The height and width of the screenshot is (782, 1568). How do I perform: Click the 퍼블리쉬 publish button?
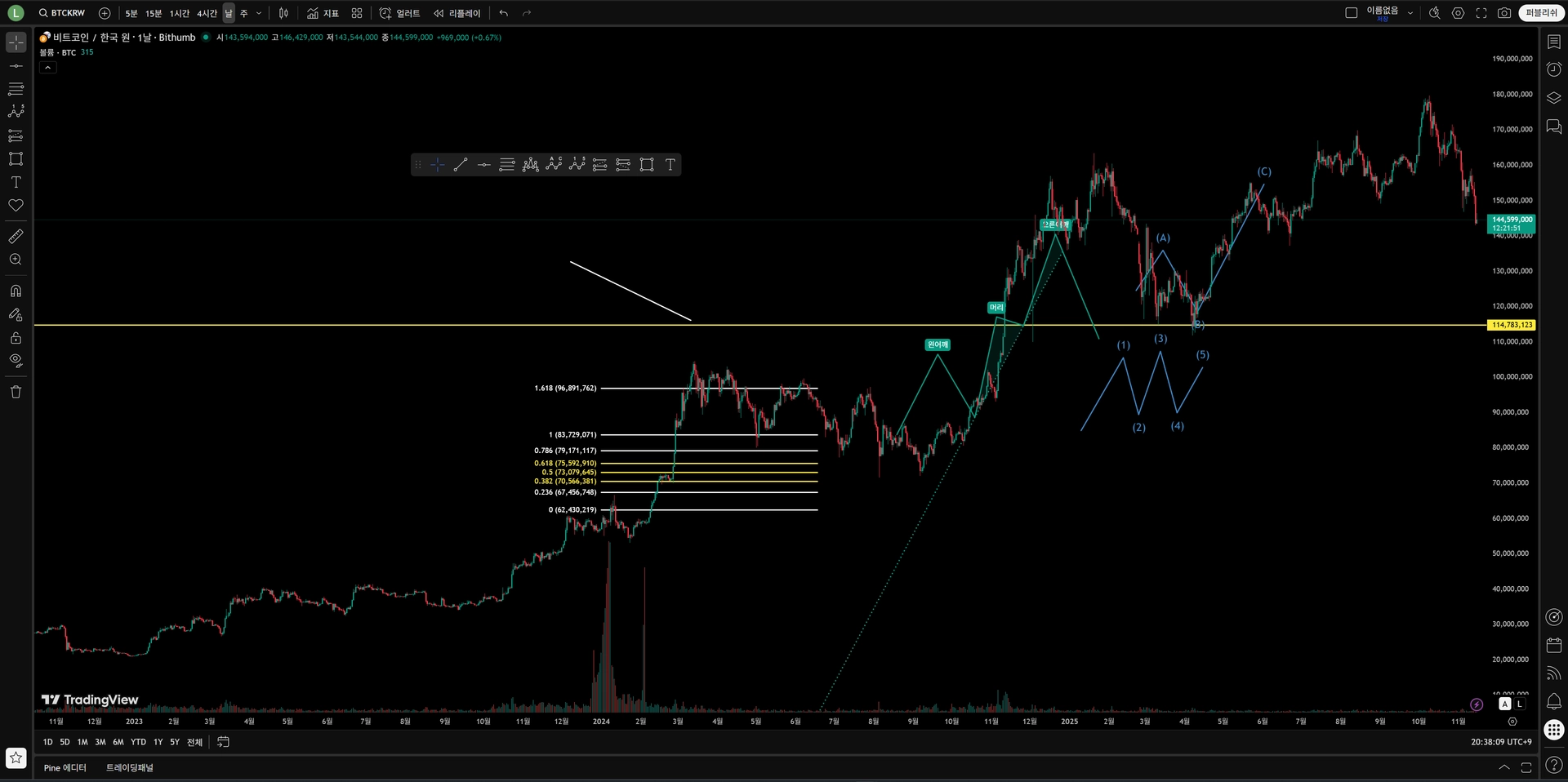click(x=1541, y=13)
